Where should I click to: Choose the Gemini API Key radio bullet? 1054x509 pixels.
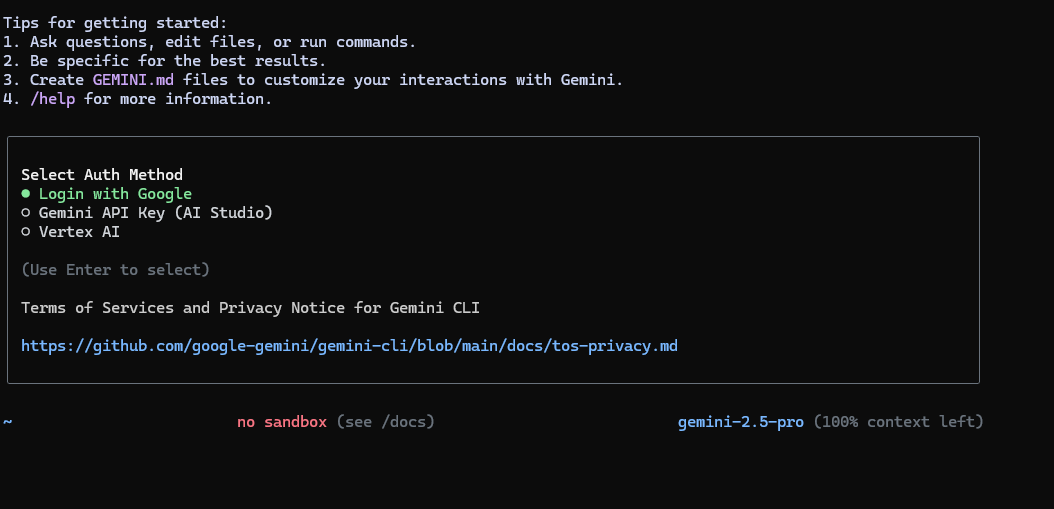[26, 213]
